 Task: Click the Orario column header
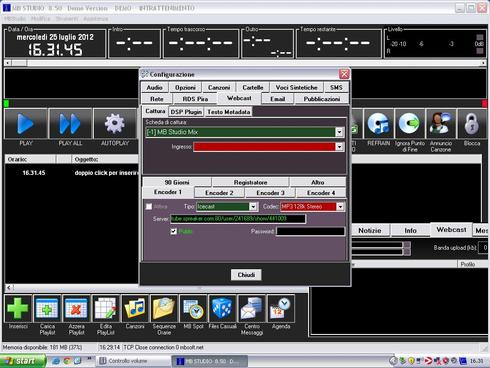tap(30, 159)
